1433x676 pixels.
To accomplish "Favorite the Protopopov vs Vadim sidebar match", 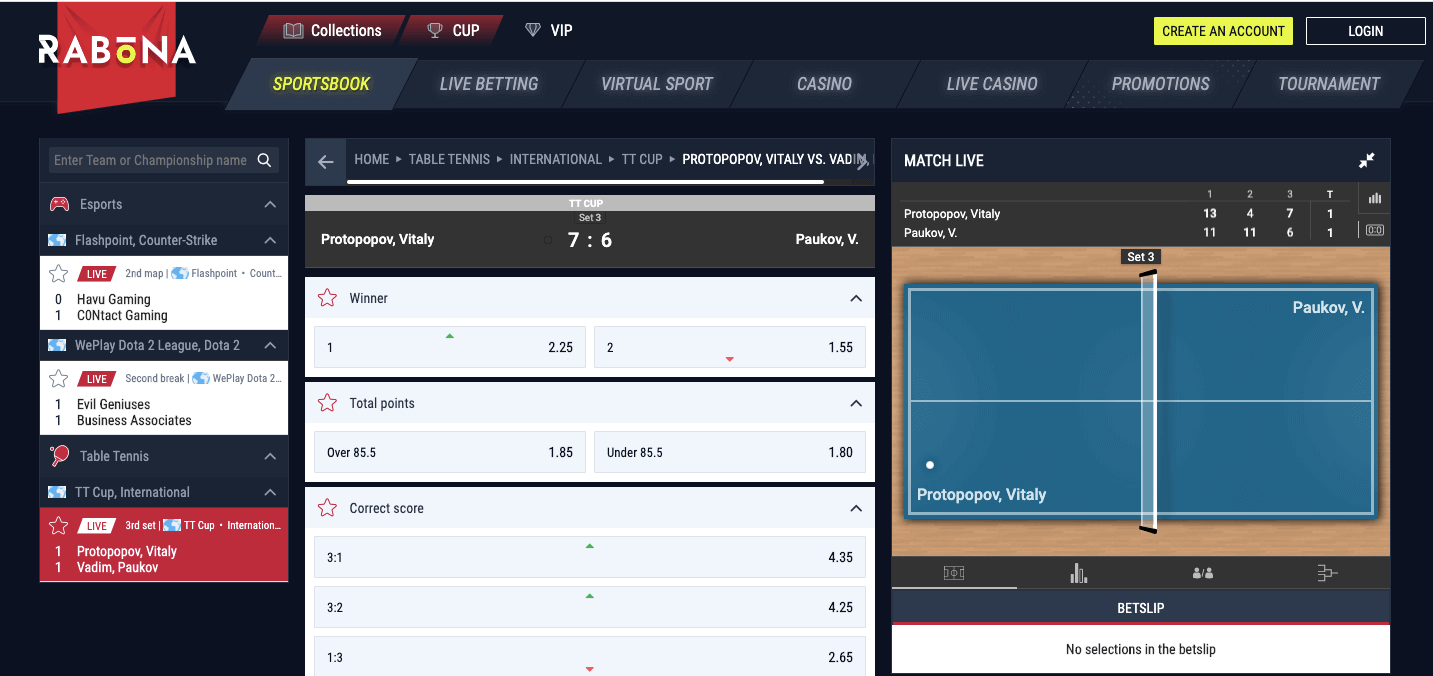I will (59, 525).
